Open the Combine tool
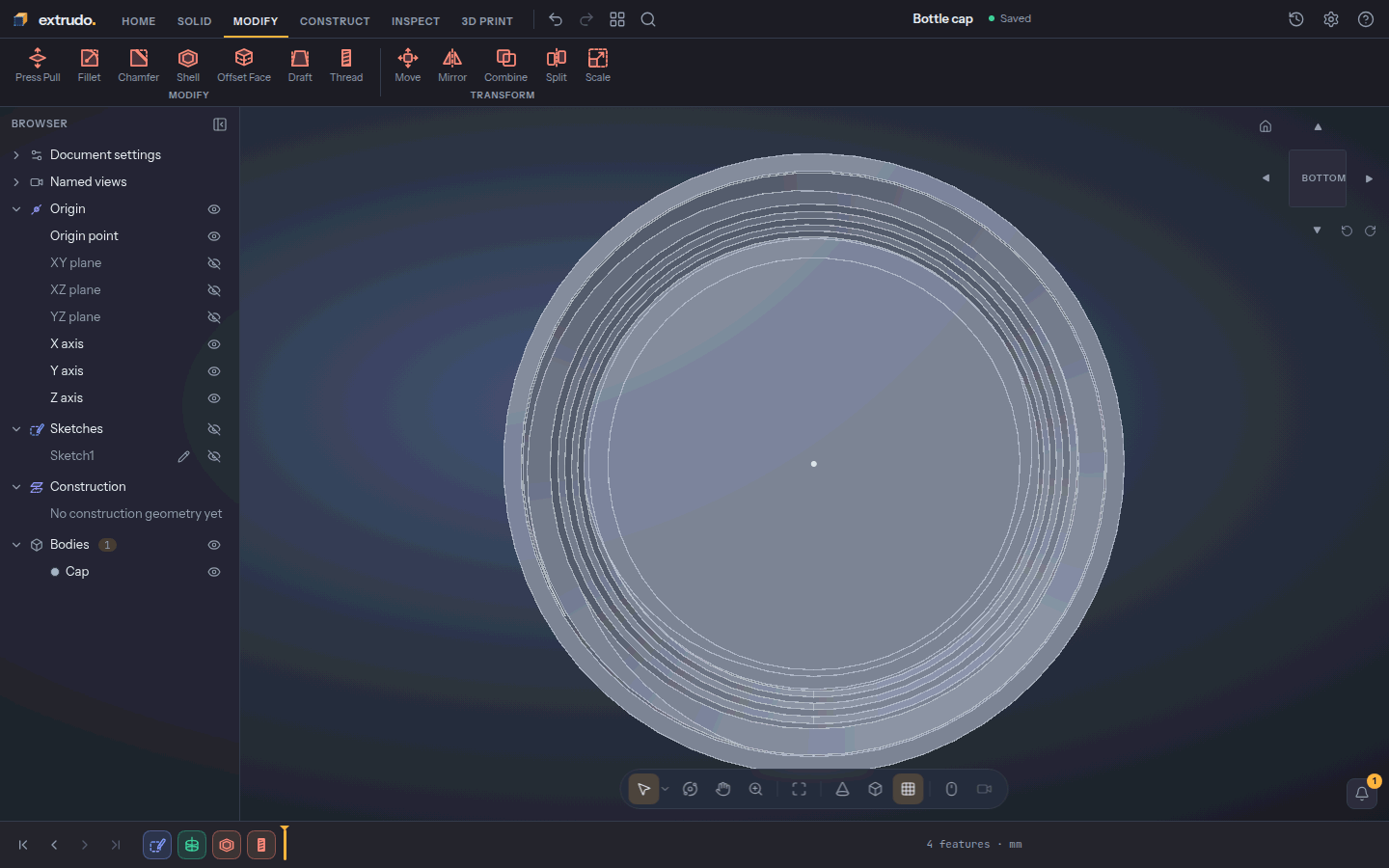This screenshot has height=868, width=1389. (505, 66)
